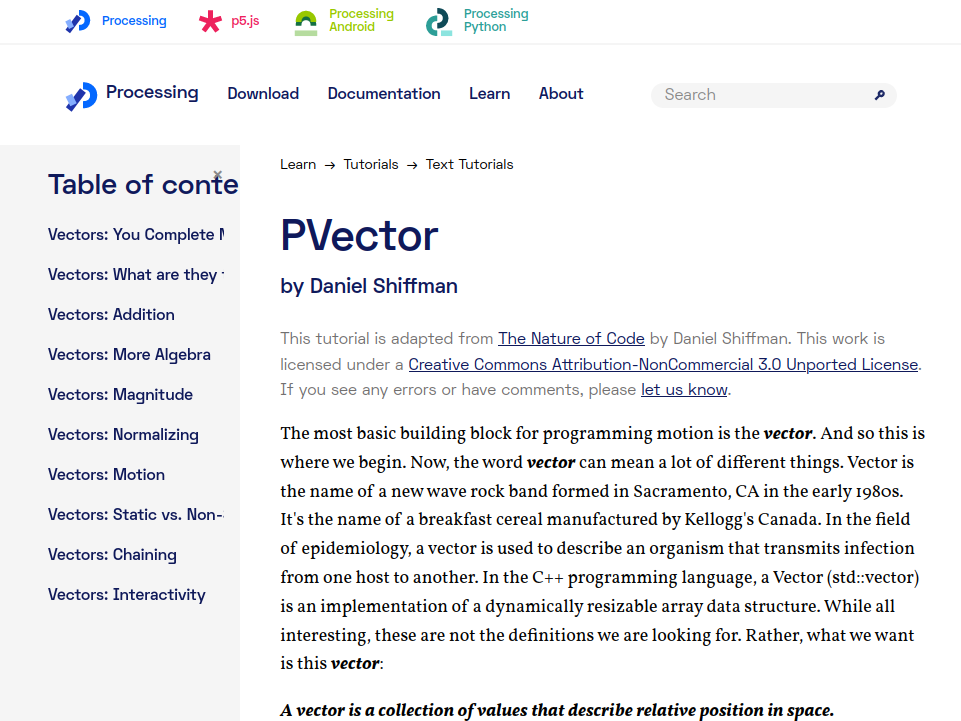Click the Tutorials breadcrumb link
The height and width of the screenshot is (721, 961).
371,165
